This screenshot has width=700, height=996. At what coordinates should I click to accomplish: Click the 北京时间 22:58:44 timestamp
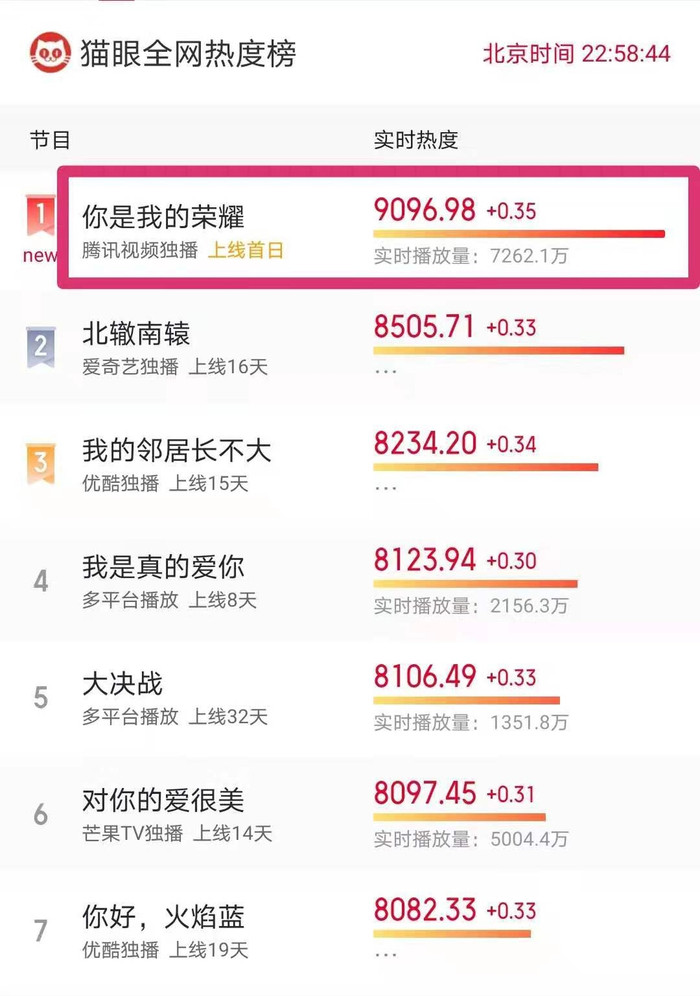coord(576,53)
